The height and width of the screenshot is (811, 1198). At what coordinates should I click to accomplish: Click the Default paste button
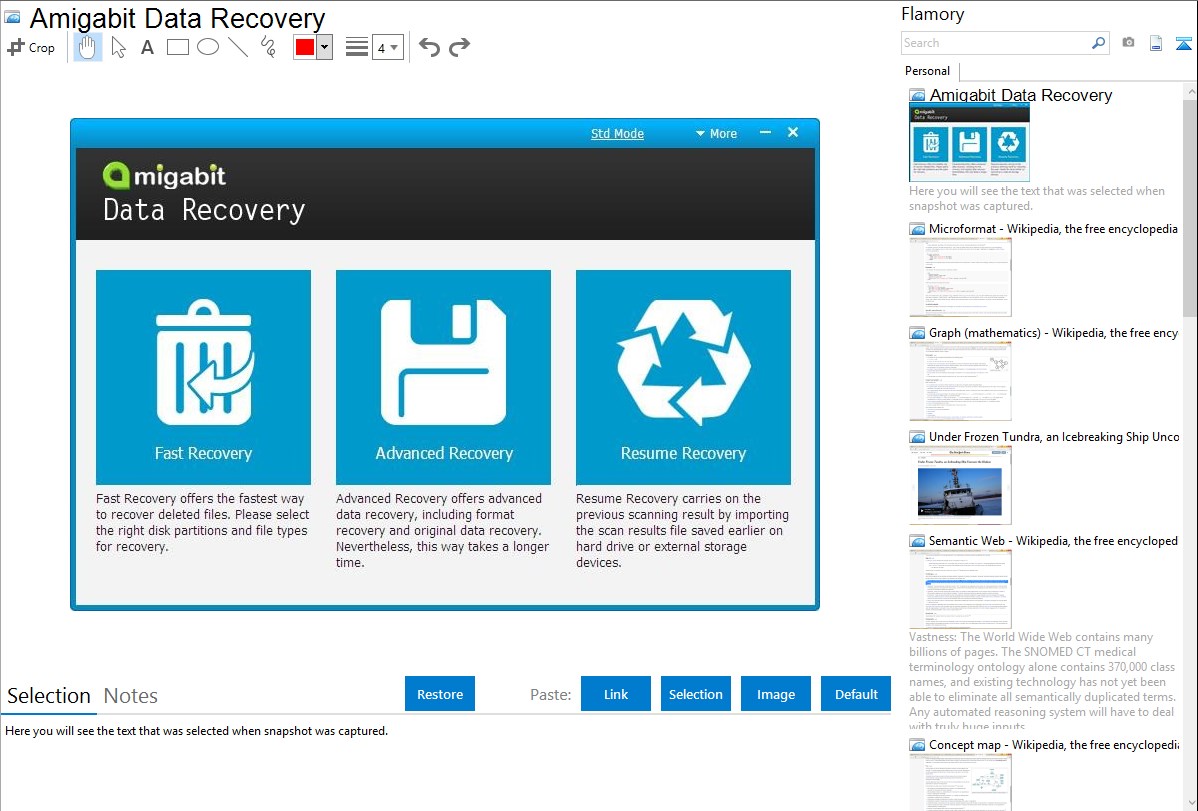(856, 694)
